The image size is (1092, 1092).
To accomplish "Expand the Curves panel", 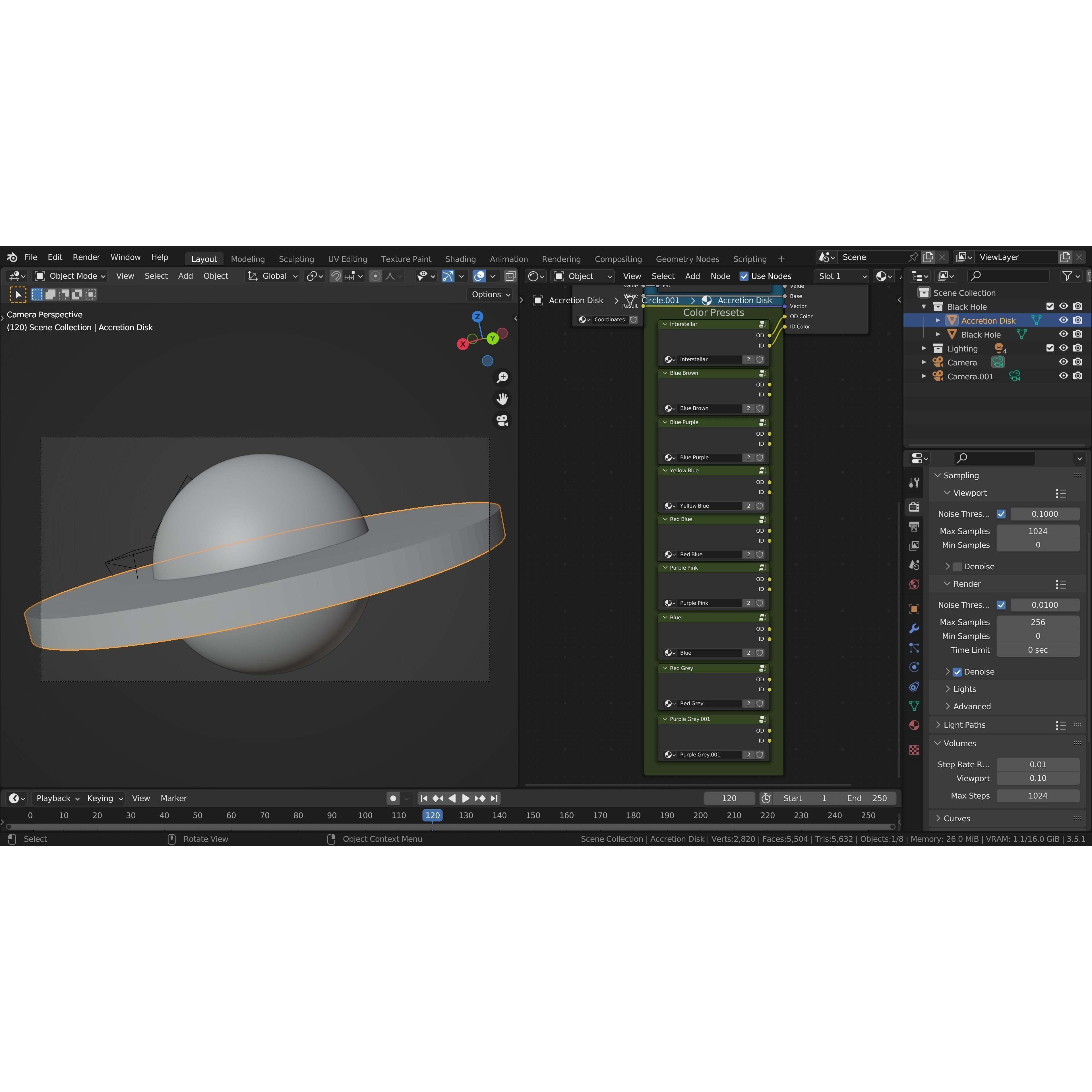I will [x=938, y=818].
